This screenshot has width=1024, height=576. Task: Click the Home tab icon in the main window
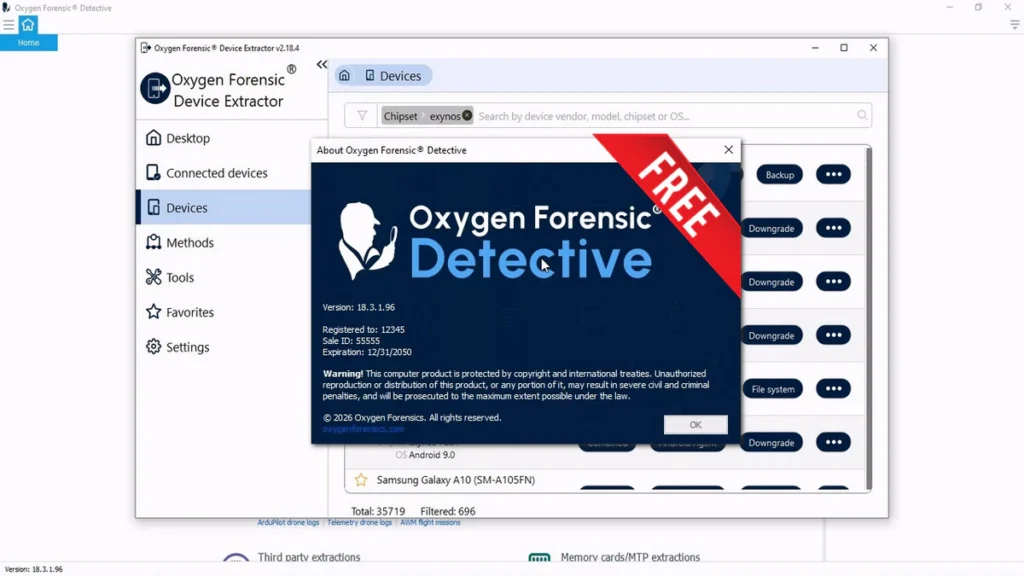(28, 25)
